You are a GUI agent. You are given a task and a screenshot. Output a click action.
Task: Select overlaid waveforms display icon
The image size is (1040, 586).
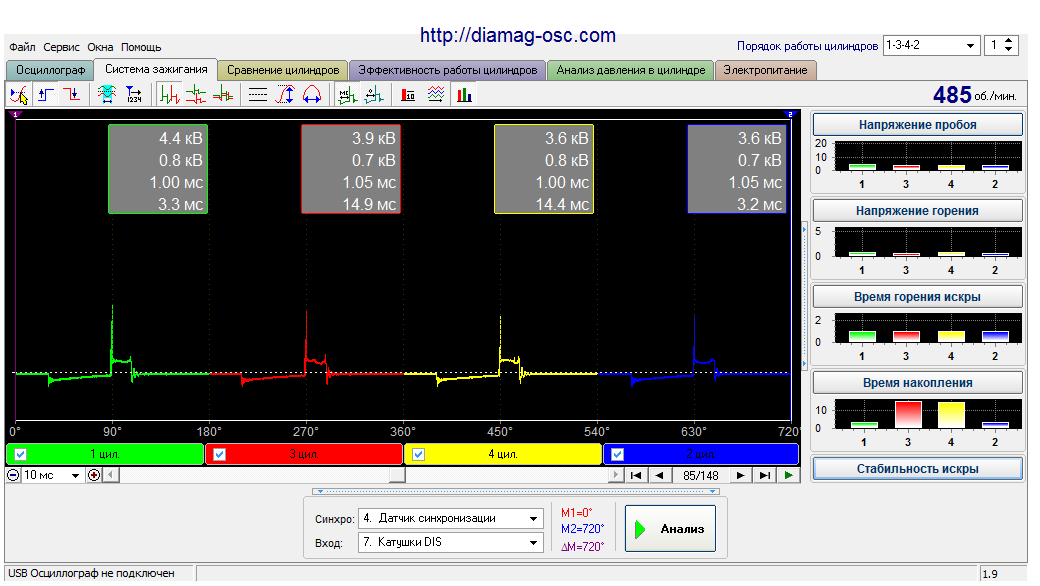pos(223,95)
